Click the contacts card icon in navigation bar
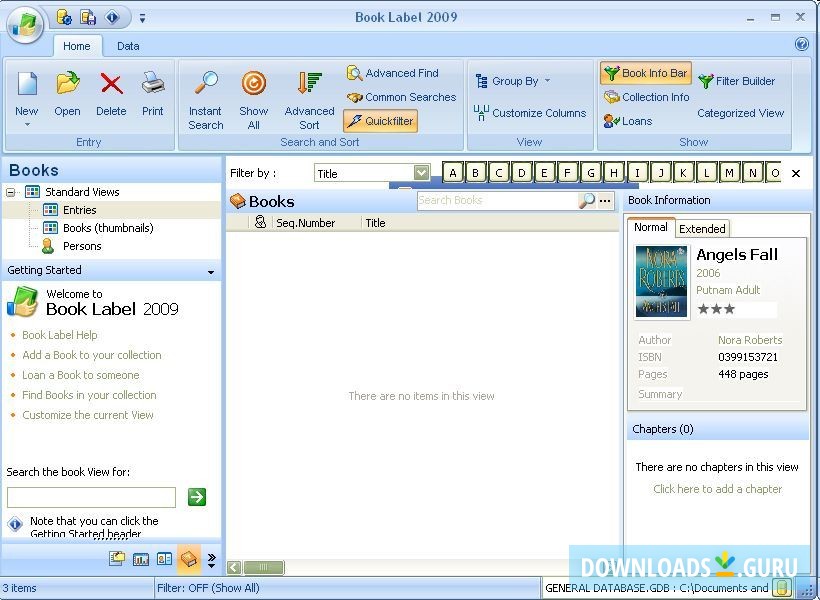The image size is (820, 600). pos(164,559)
